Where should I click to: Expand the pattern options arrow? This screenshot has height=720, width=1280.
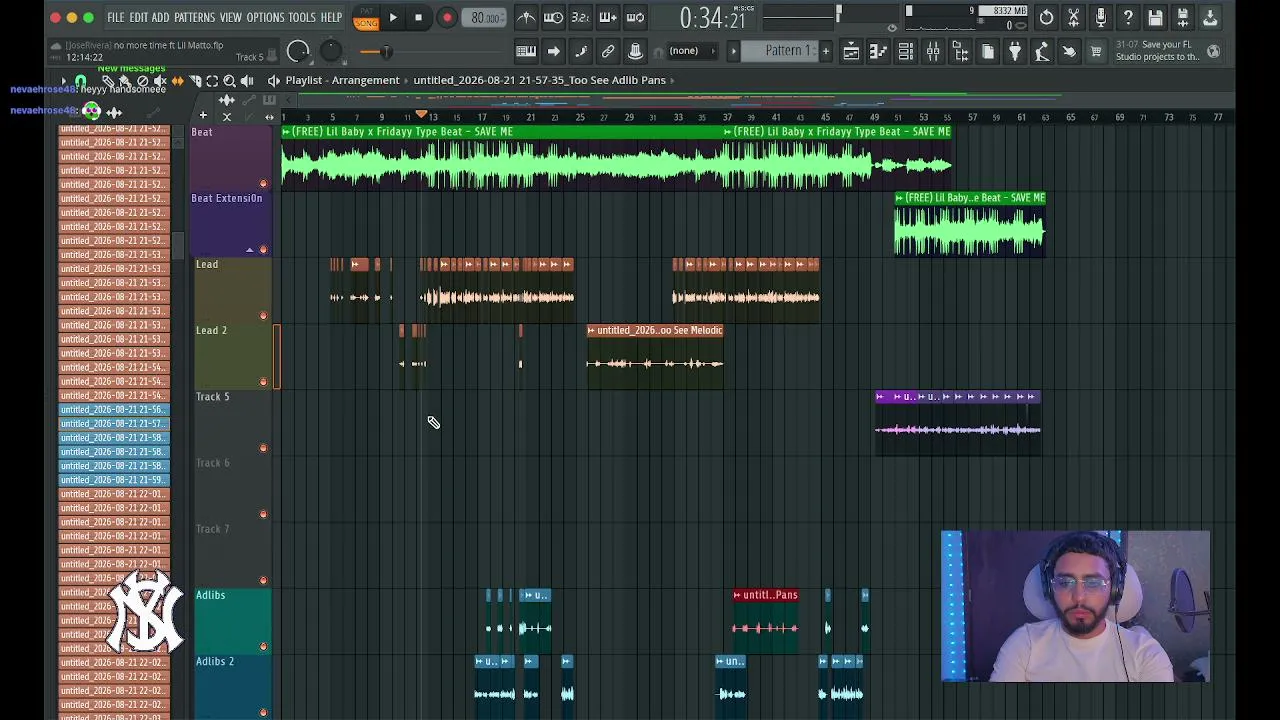click(733, 51)
